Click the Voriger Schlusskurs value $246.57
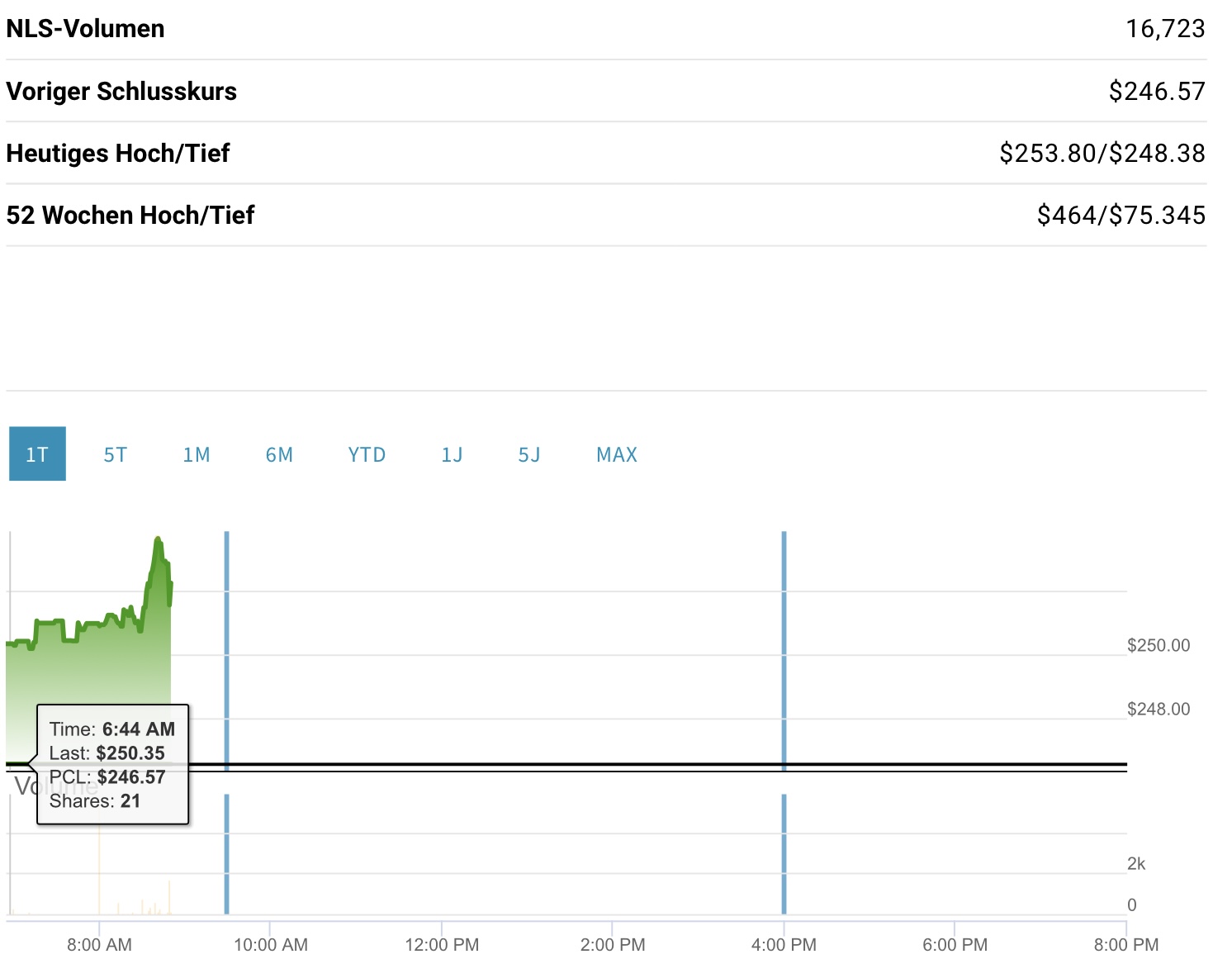The height and width of the screenshot is (959, 1232). point(1156,91)
